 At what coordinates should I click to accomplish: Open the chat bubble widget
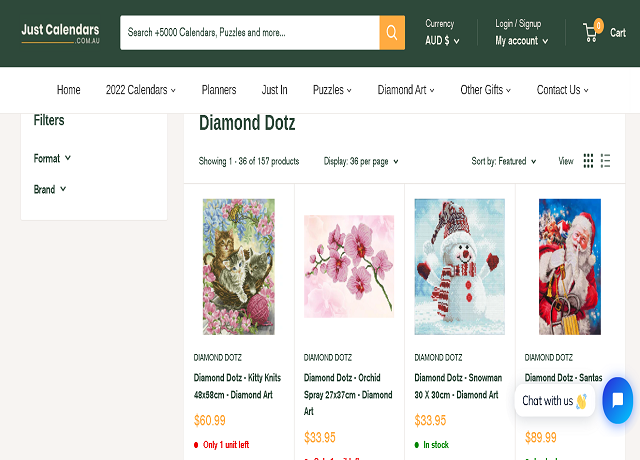click(x=617, y=400)
